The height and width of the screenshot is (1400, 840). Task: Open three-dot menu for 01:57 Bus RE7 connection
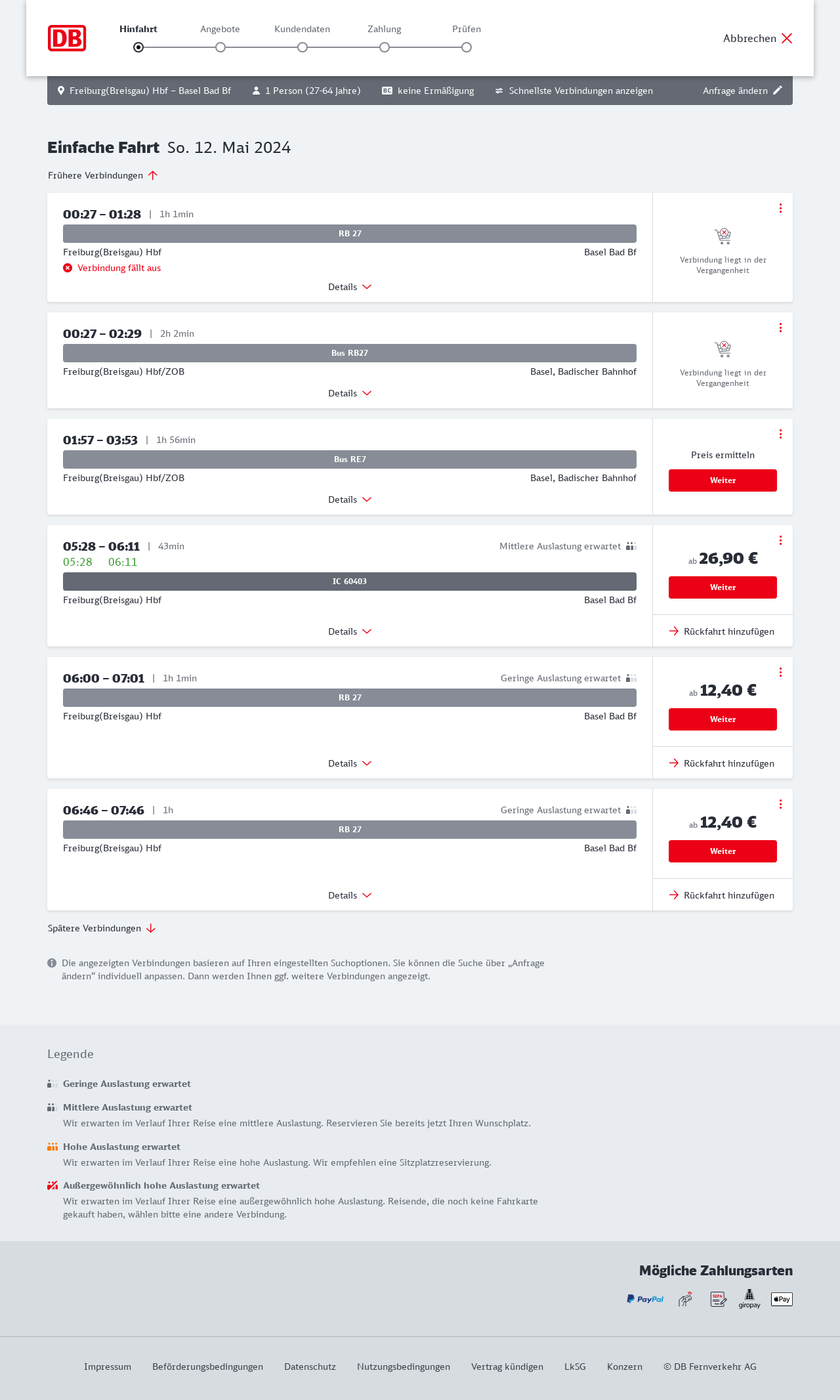coord(780,434)
